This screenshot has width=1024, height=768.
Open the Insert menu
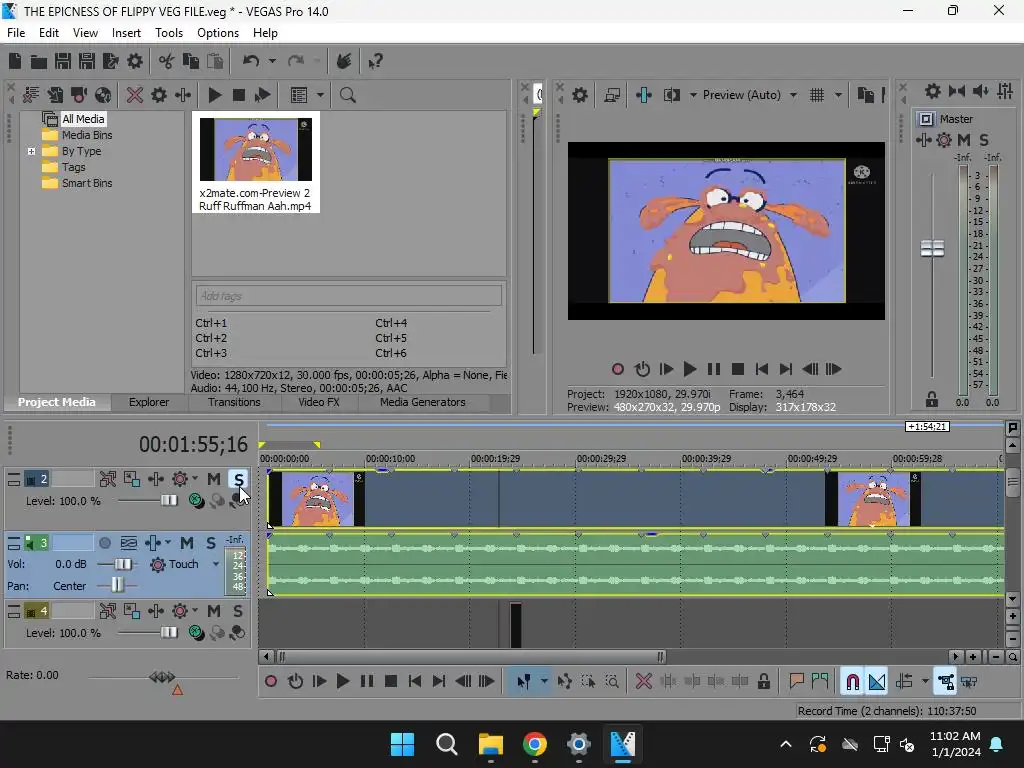(x=126, y=33)
